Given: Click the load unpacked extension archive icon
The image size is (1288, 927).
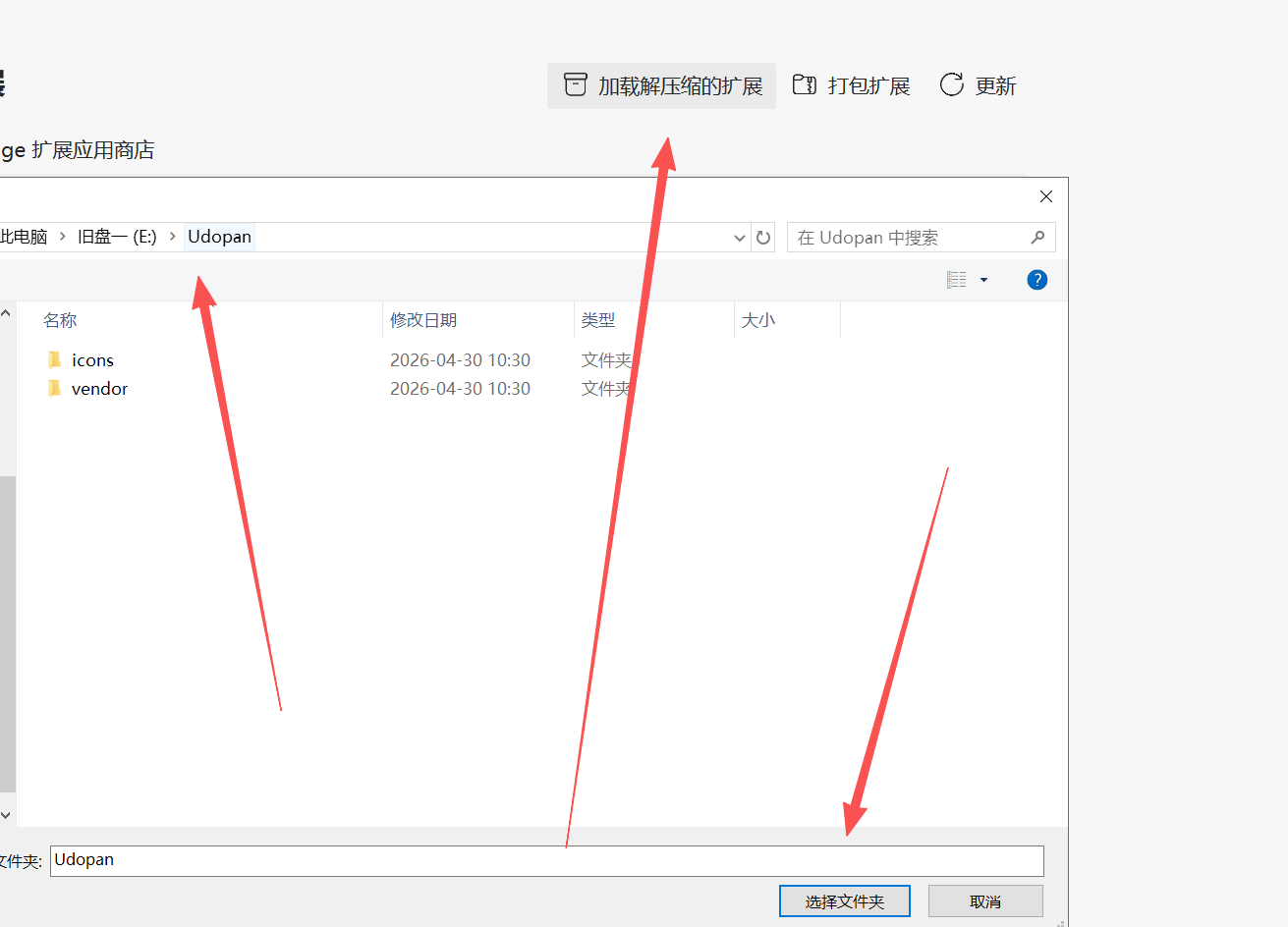Looking at the screenshot, I should pyautogui.click(x=576, y=85).
